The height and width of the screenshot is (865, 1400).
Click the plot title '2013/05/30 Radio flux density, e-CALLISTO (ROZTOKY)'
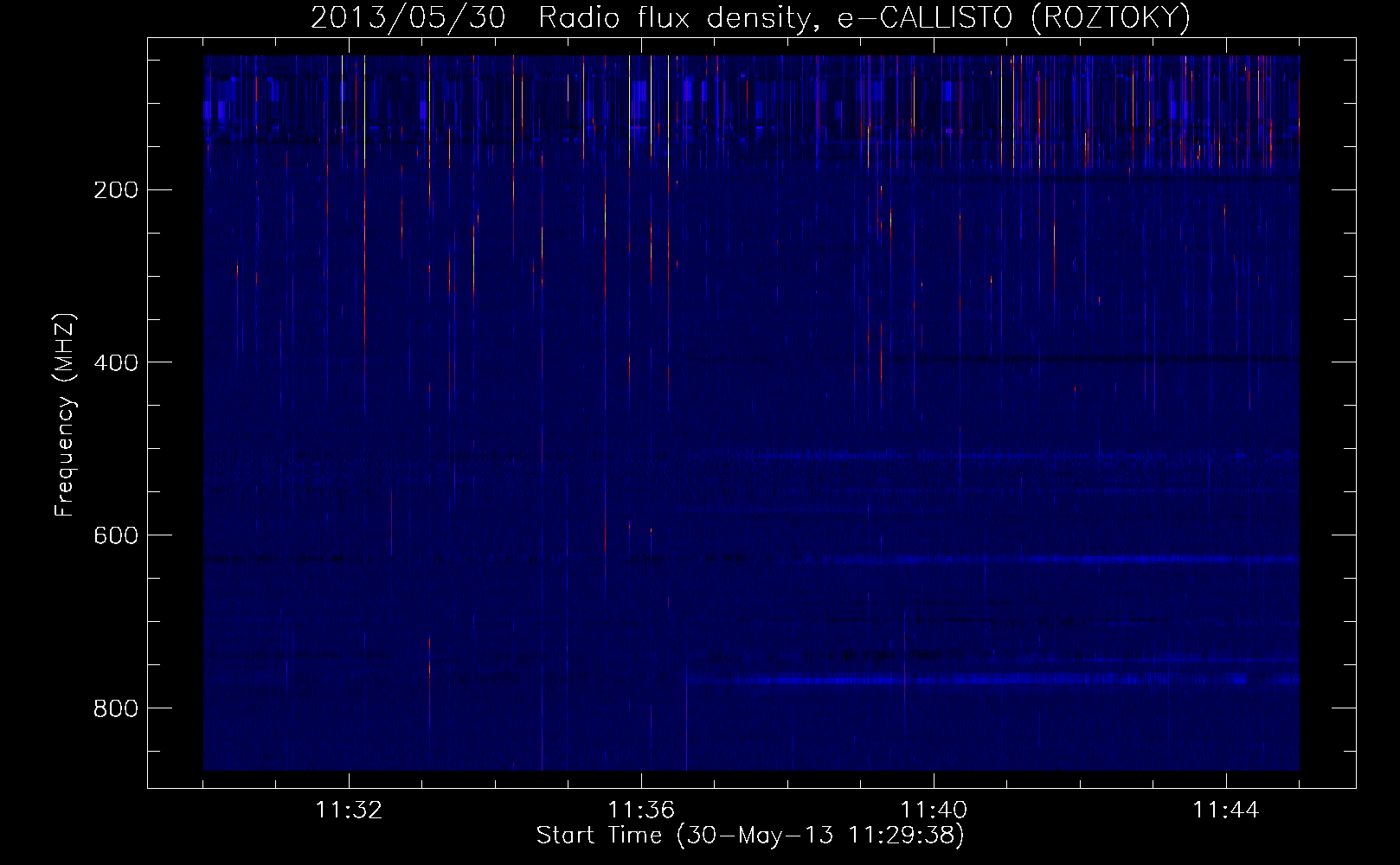pyautogui.click(x=750, y=17)
